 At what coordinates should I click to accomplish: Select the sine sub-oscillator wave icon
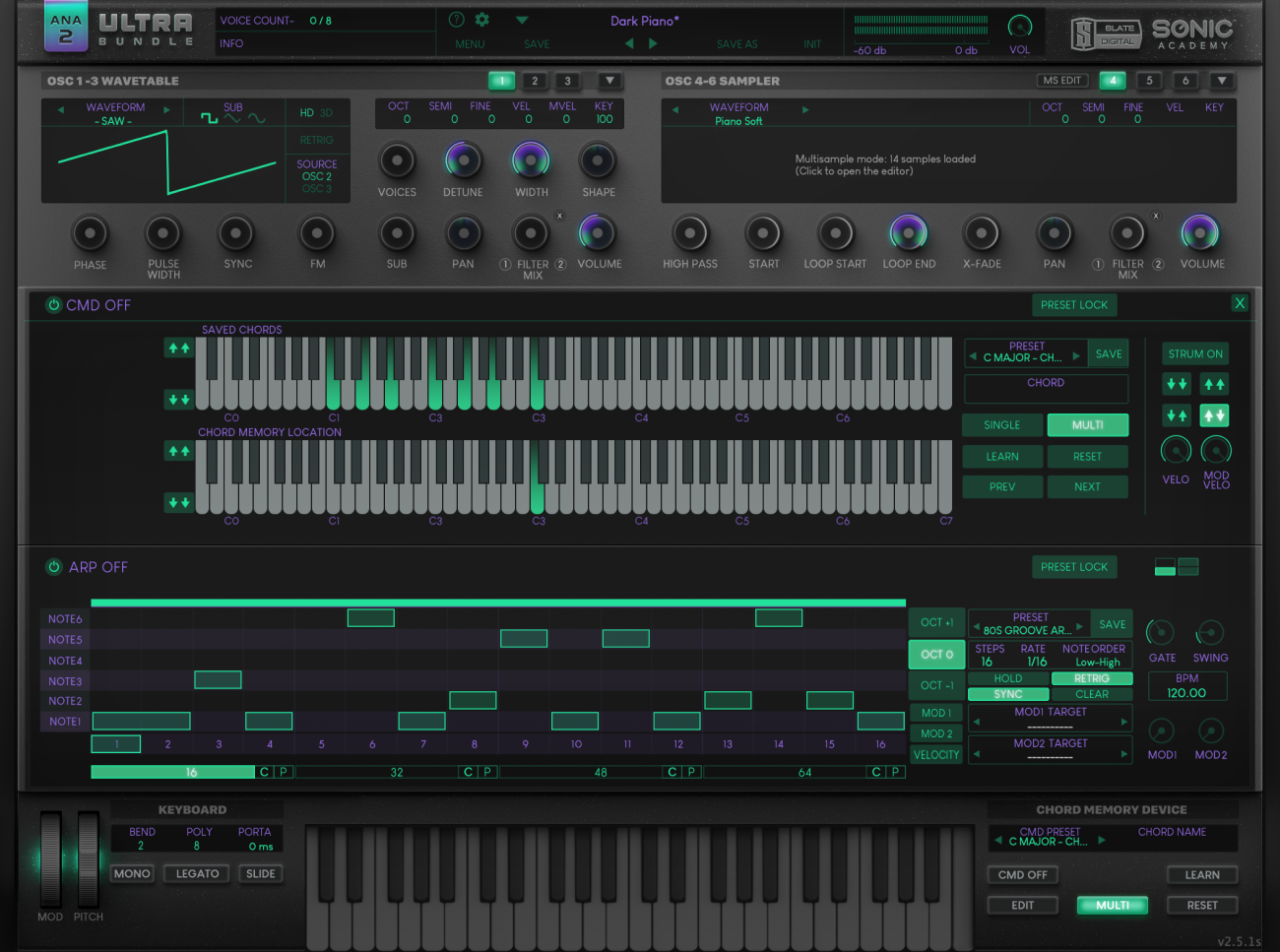point(256,119)
